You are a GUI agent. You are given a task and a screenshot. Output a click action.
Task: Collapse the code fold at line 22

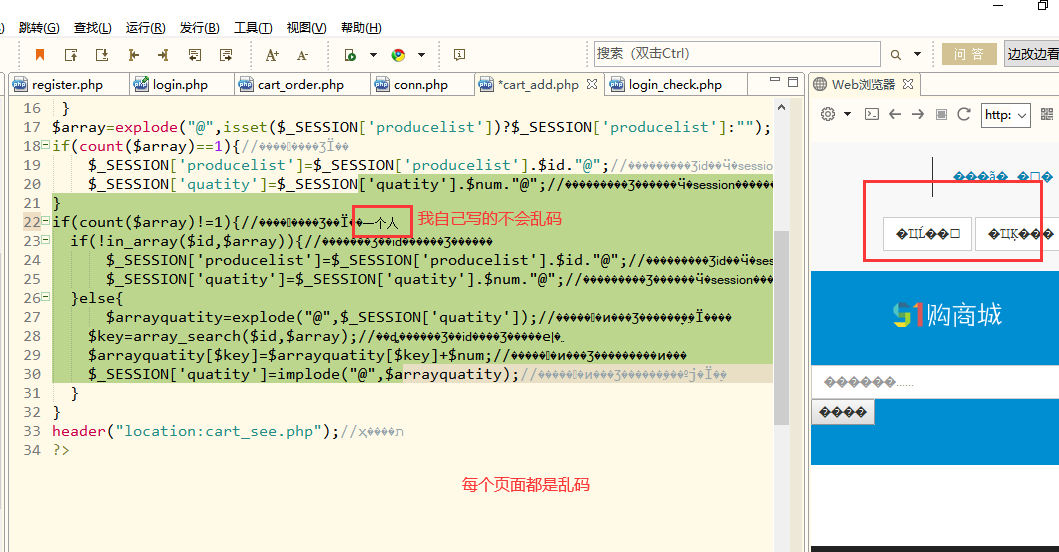coord(45,220)
